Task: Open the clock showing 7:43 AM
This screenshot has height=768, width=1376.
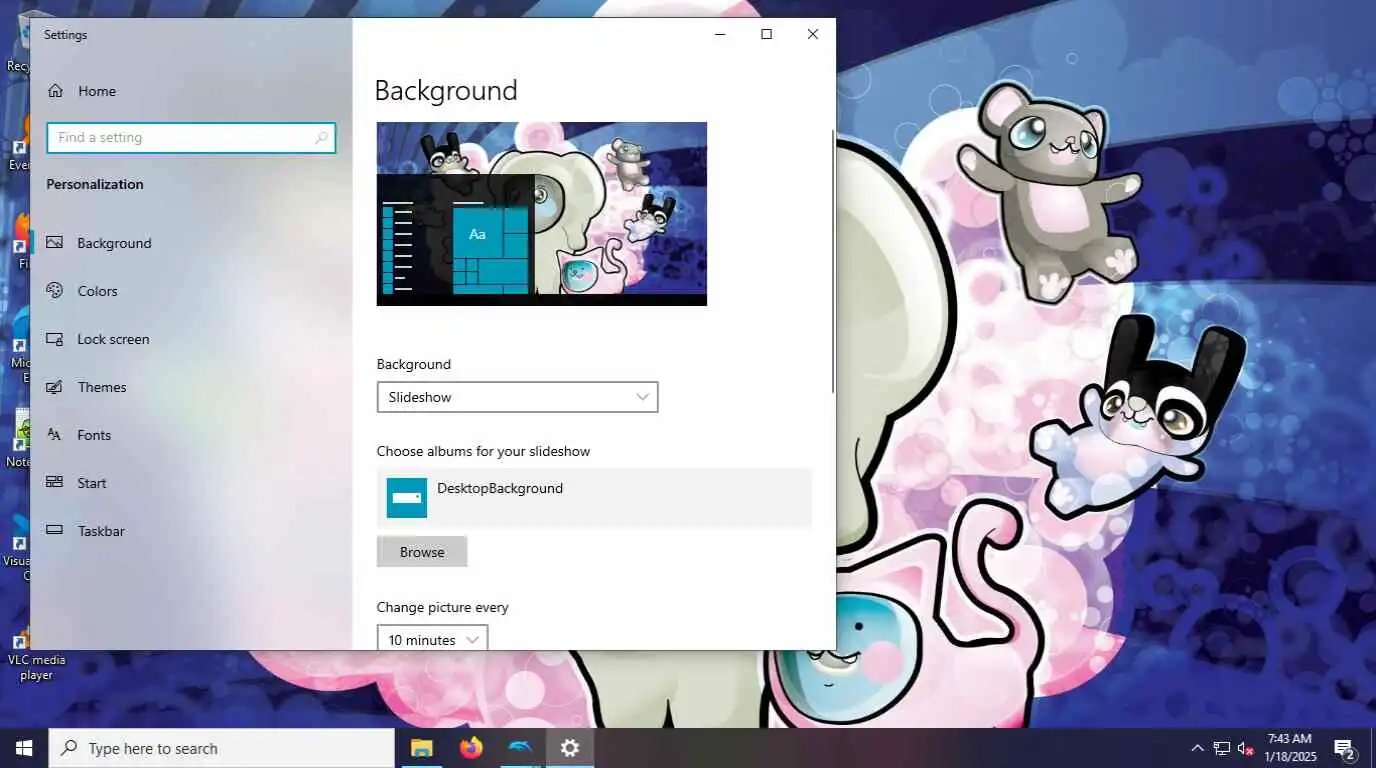Action: click(1289, 748)
